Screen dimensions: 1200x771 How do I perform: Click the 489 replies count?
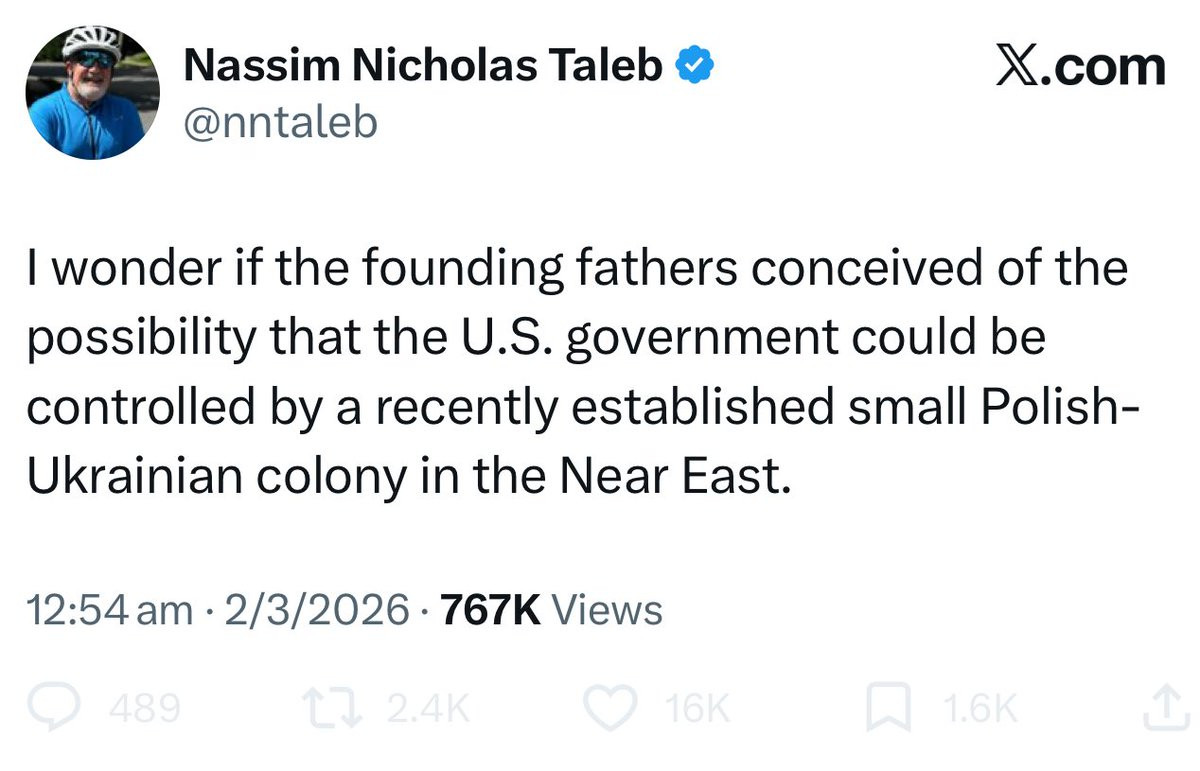click(x=145, y=709)
